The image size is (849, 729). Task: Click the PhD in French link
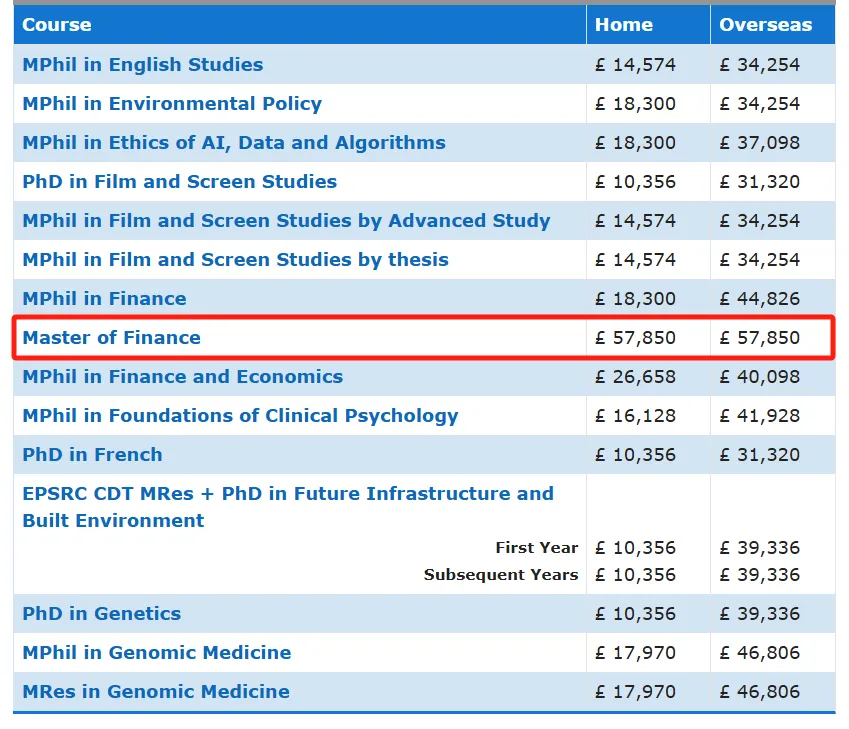[x=92, y=455]
